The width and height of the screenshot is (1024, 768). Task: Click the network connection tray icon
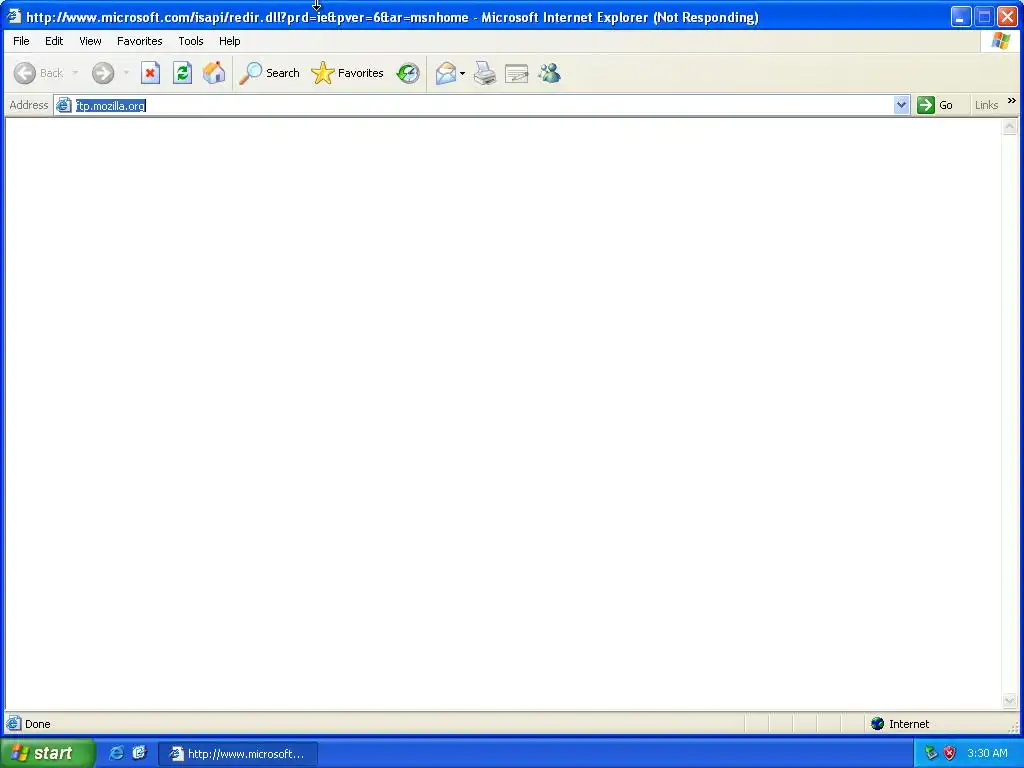[931, 753]
